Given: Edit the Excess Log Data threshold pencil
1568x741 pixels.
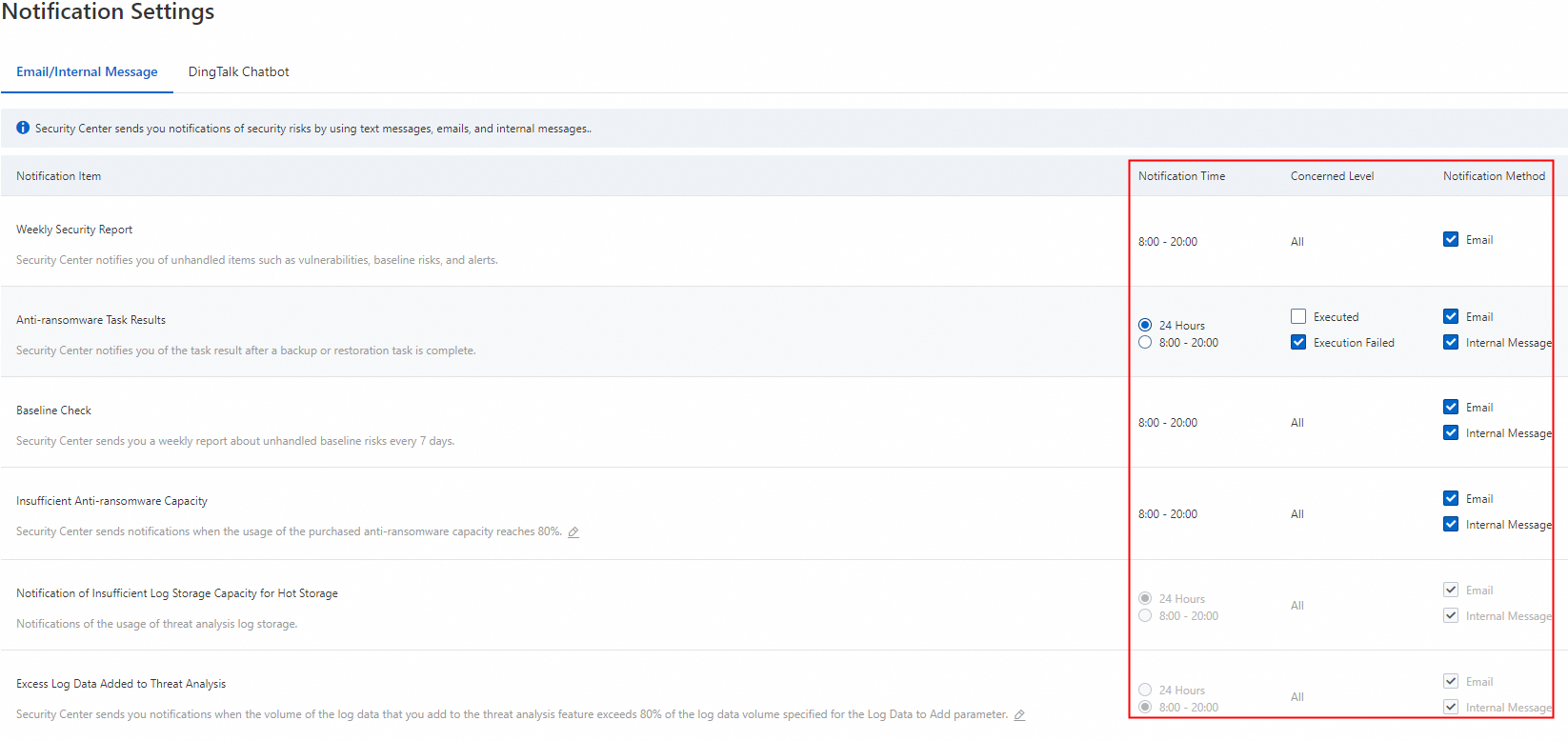Looking at the screenshot, I should [x=1019, y=715].
